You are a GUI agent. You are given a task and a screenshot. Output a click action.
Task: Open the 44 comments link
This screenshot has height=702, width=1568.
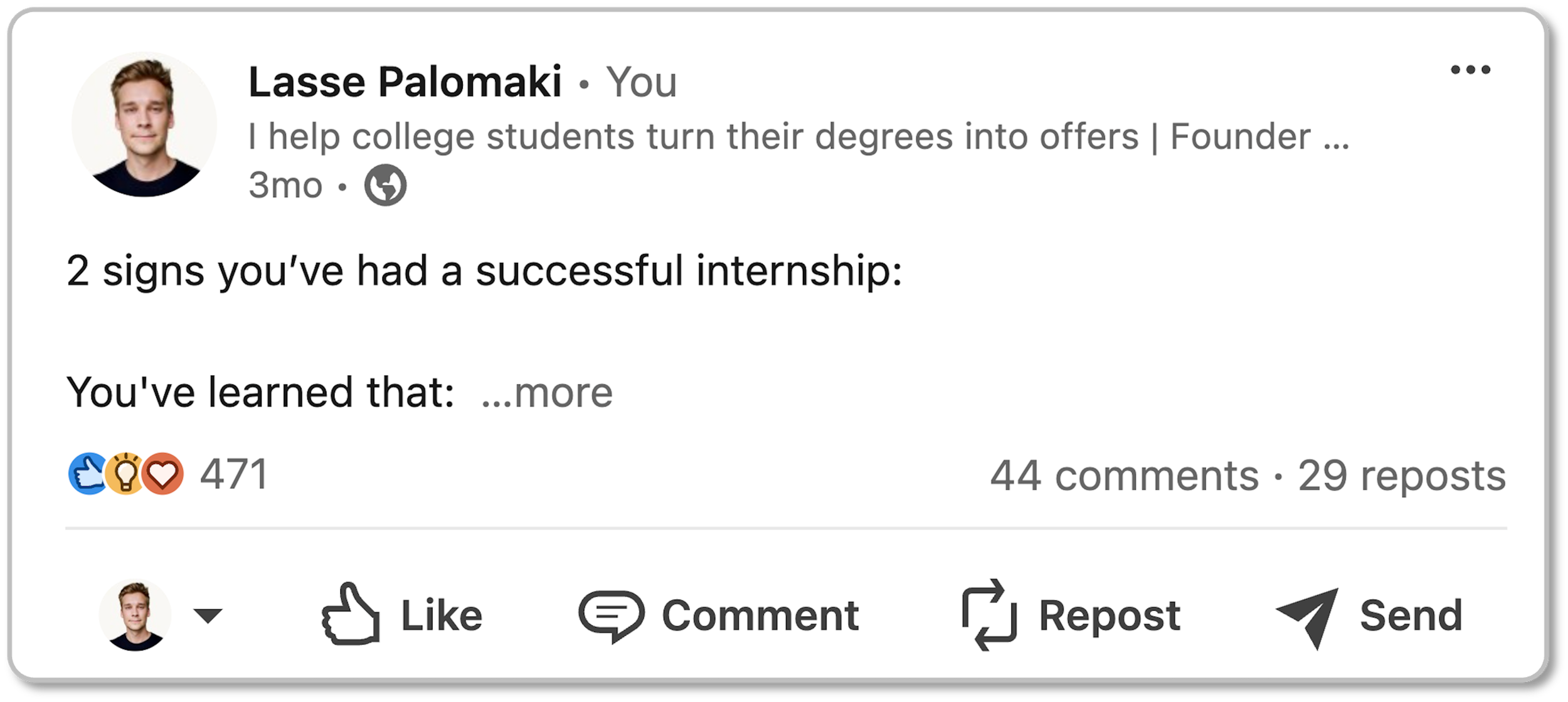click(1124, 476)
